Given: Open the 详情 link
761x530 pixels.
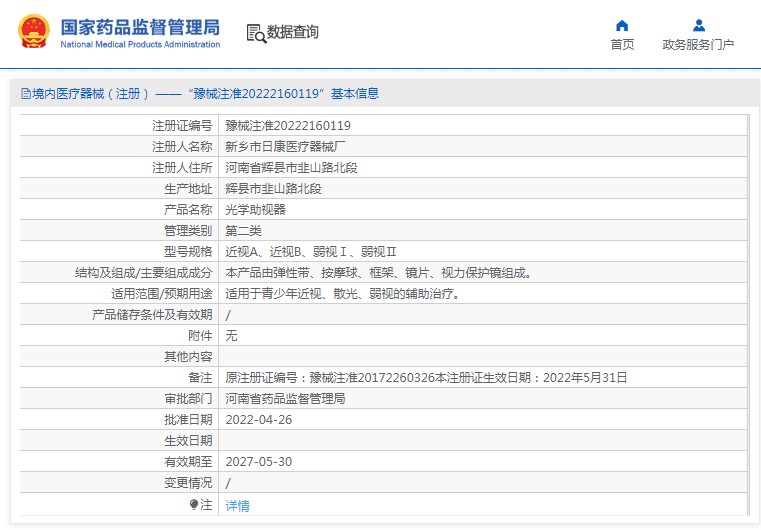Looking at the screenshot, I should pos(237,506).
